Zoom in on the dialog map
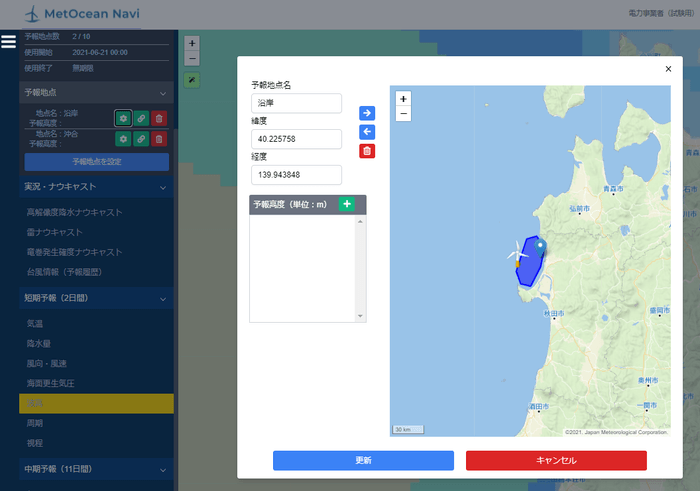Image resolution: width=700 pixels, height=491 pixels. 403,99
